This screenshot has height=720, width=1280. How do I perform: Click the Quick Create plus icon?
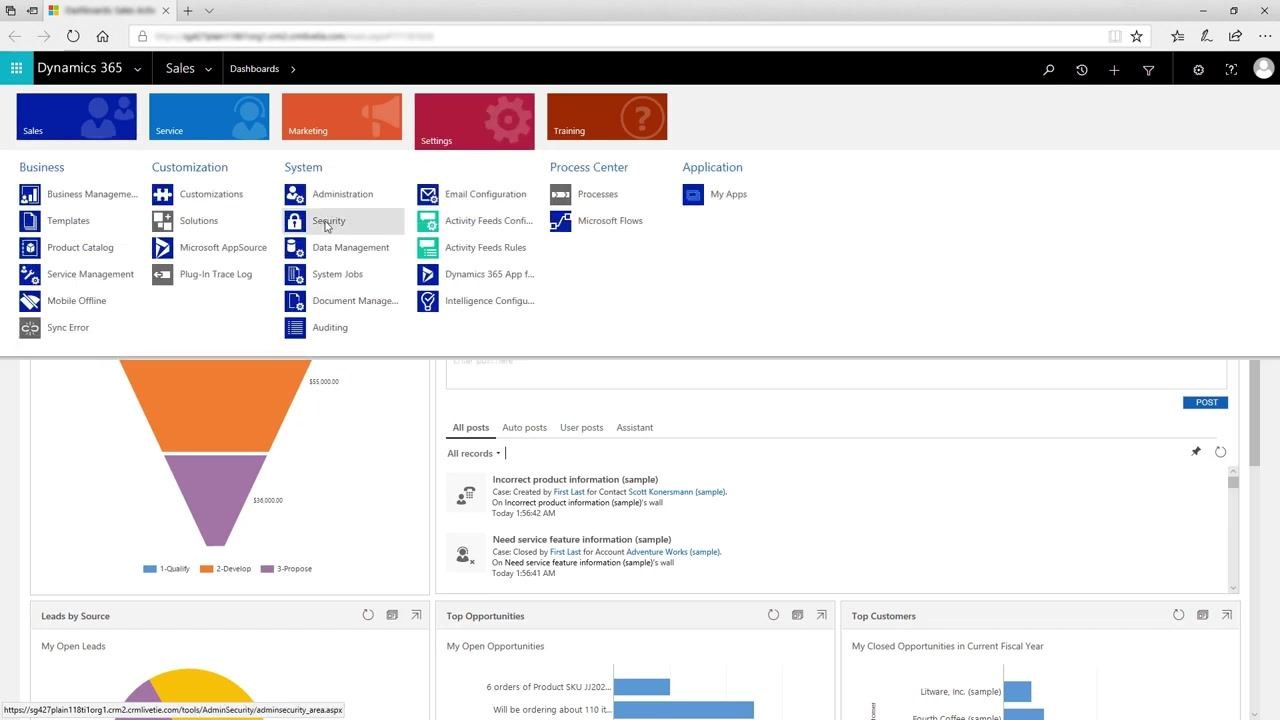pos(1114,70)
